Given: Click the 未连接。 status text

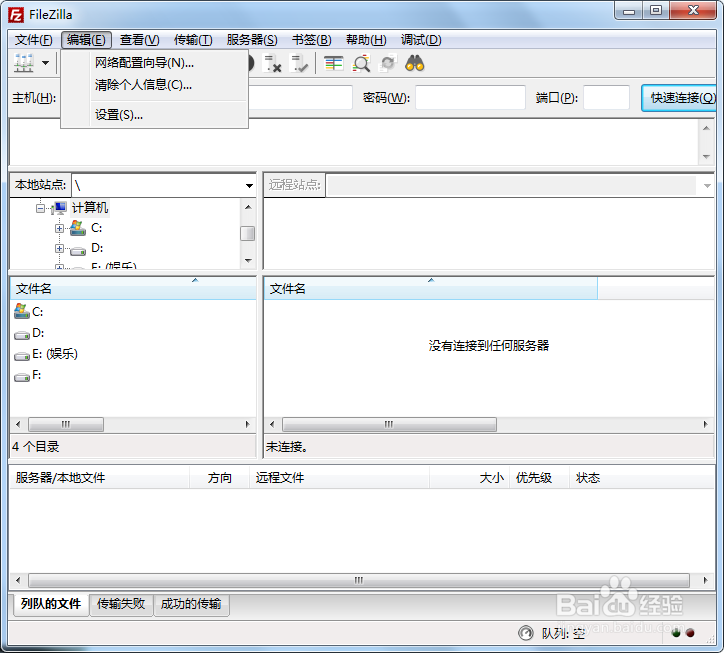Looking at the screenshot, I should click(x=286, y=447).
